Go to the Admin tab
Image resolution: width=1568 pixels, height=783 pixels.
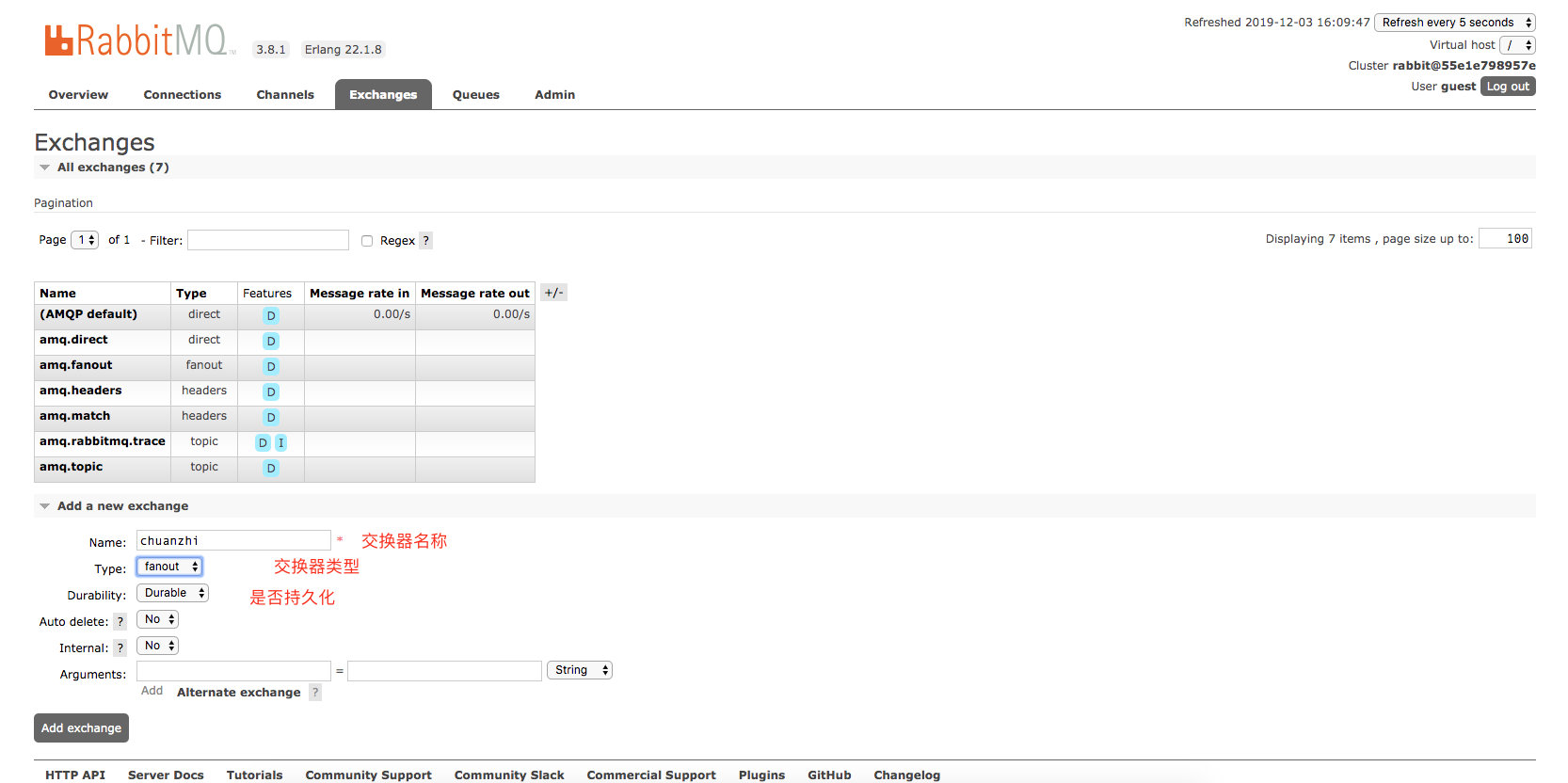[x=555, y=94]
